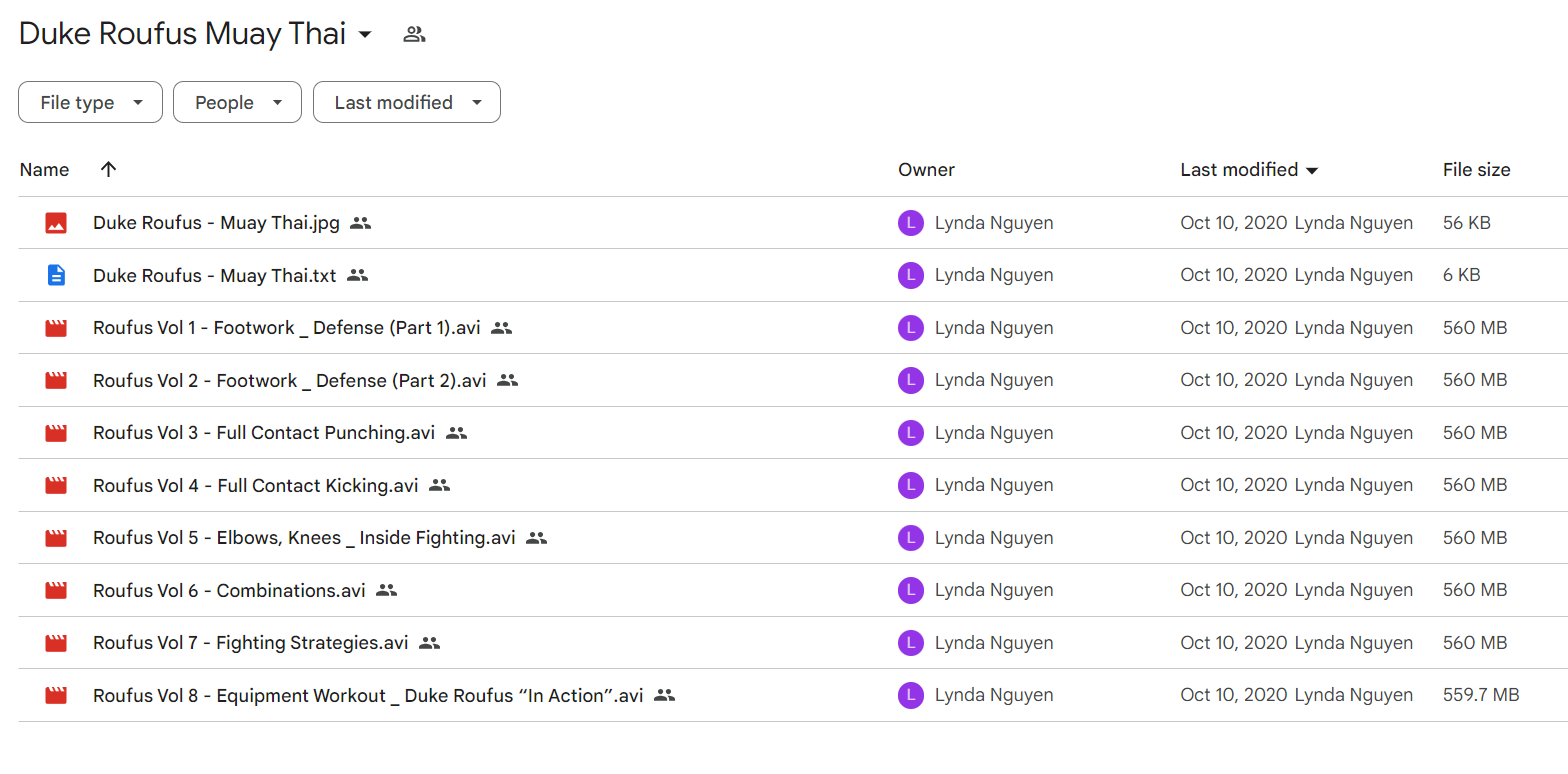
Task: Click the Owner column header
Action: click(926, 170)
